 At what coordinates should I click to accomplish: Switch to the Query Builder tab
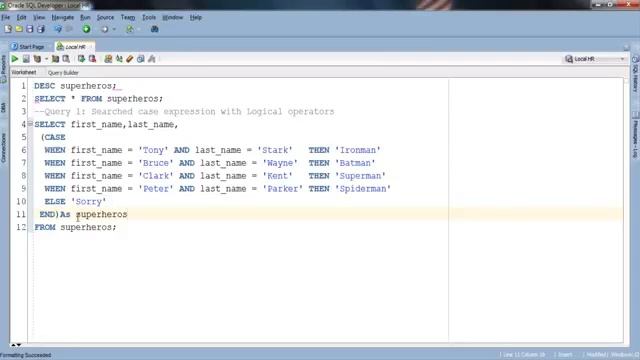tap(63, 73)
